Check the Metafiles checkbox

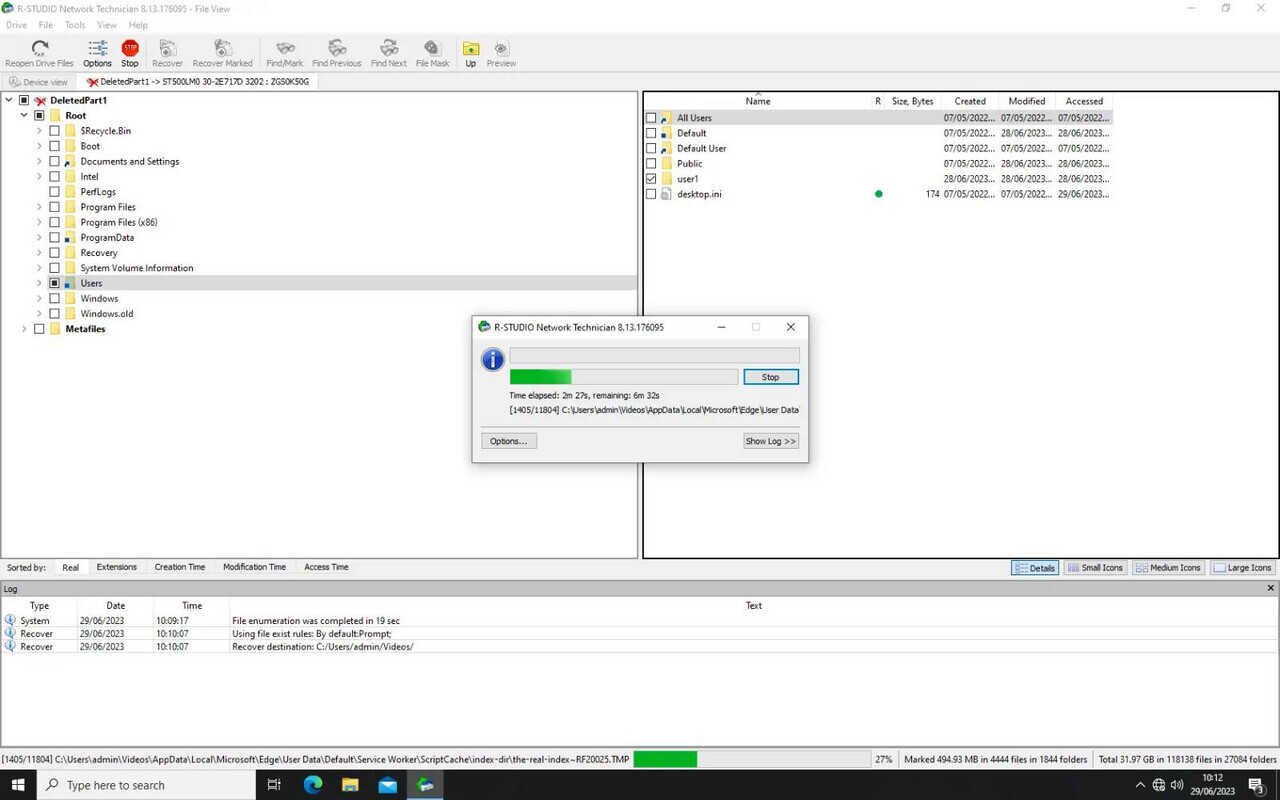(x=39, y=329)
